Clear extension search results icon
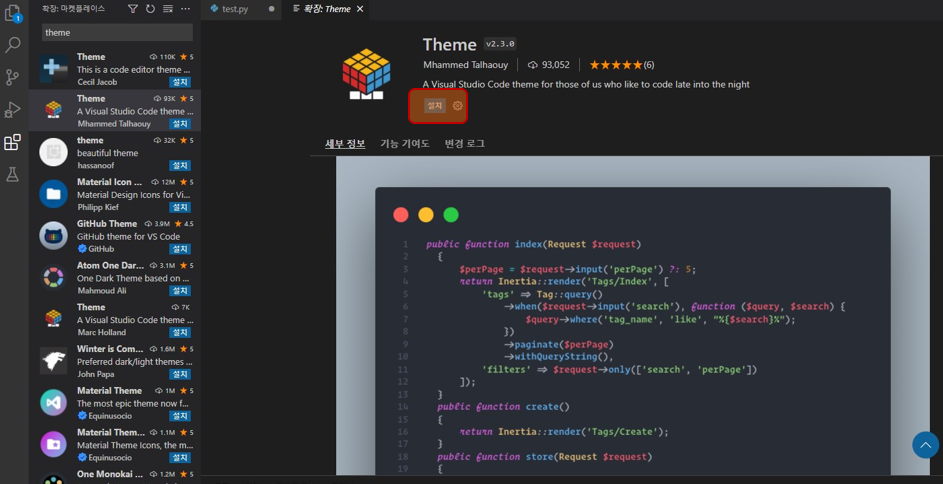The width and height of the screenshot is (943, 484). (168, 8)
